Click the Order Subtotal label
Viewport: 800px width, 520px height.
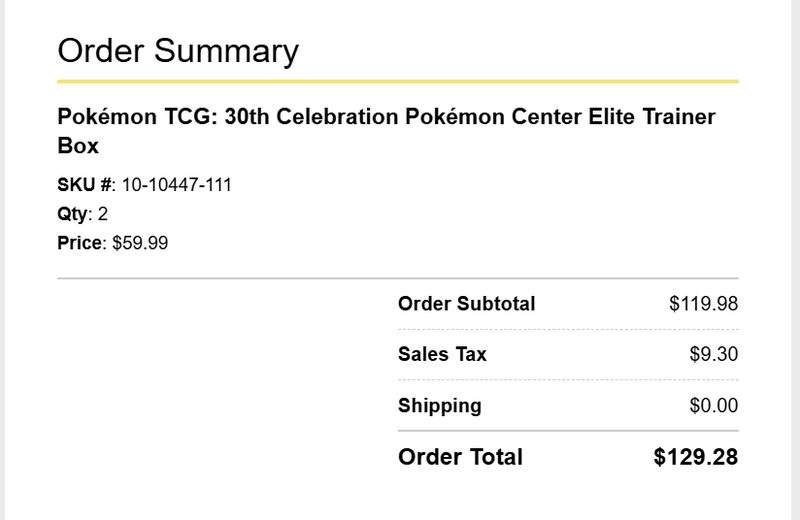coord(466,304)
